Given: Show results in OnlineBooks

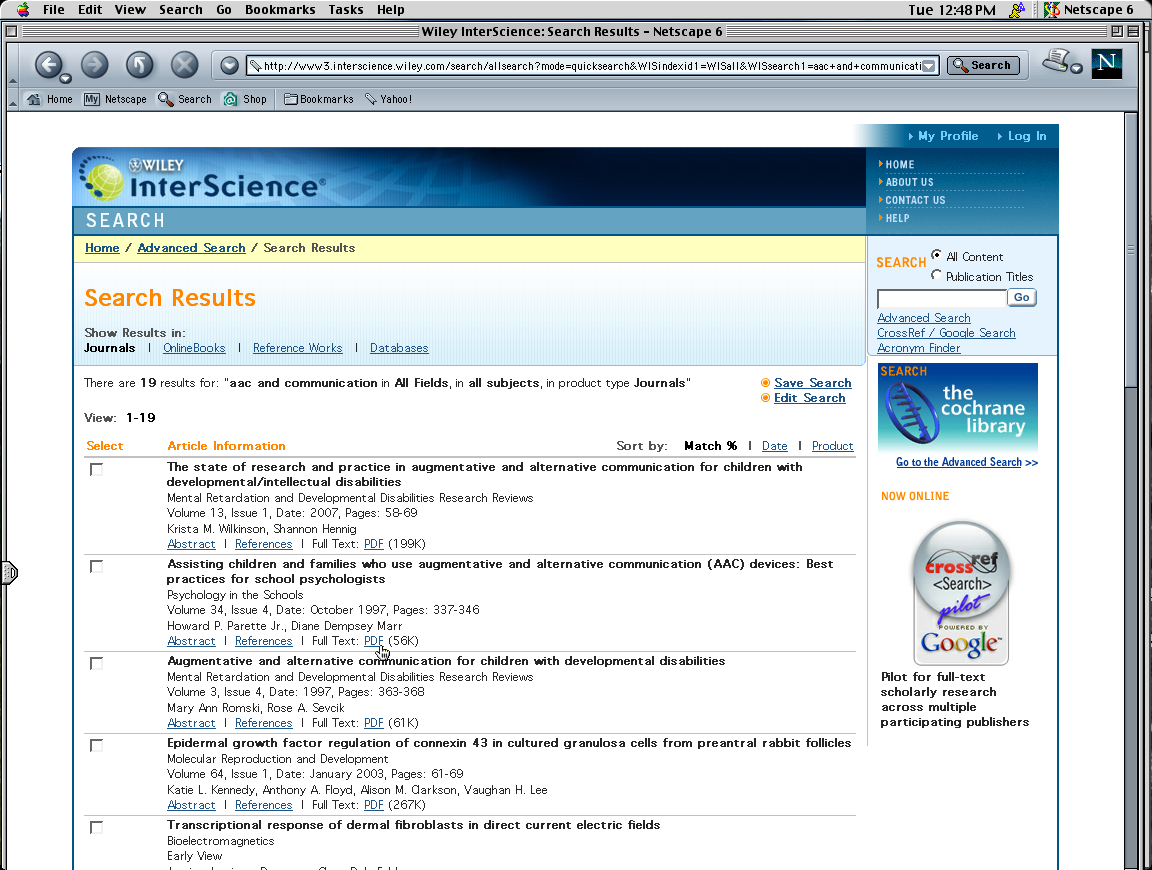Looking at the screenshot, I should pyautogui.click(x=194, y=348).
